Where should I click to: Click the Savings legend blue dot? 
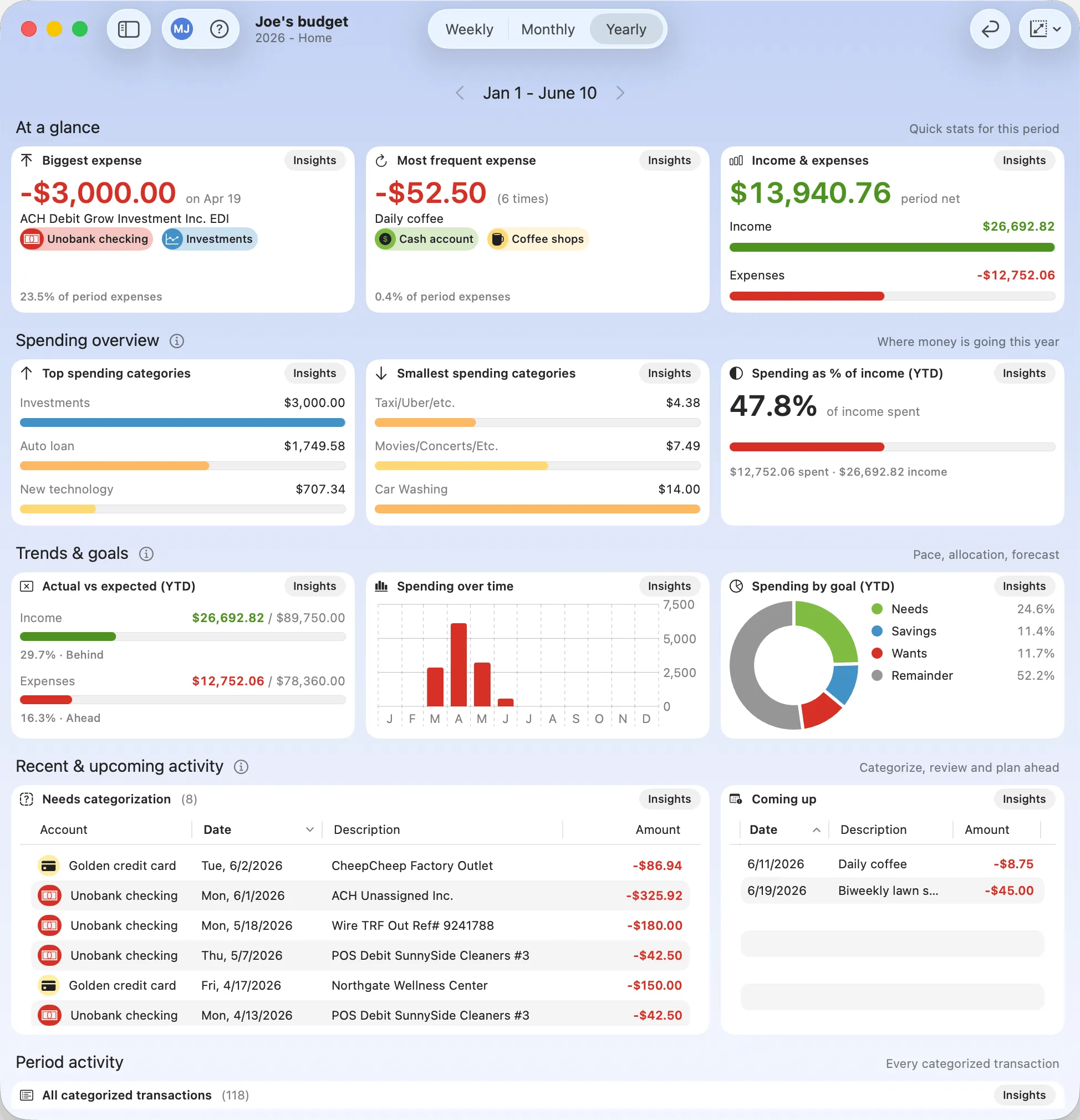pos(877,632)
